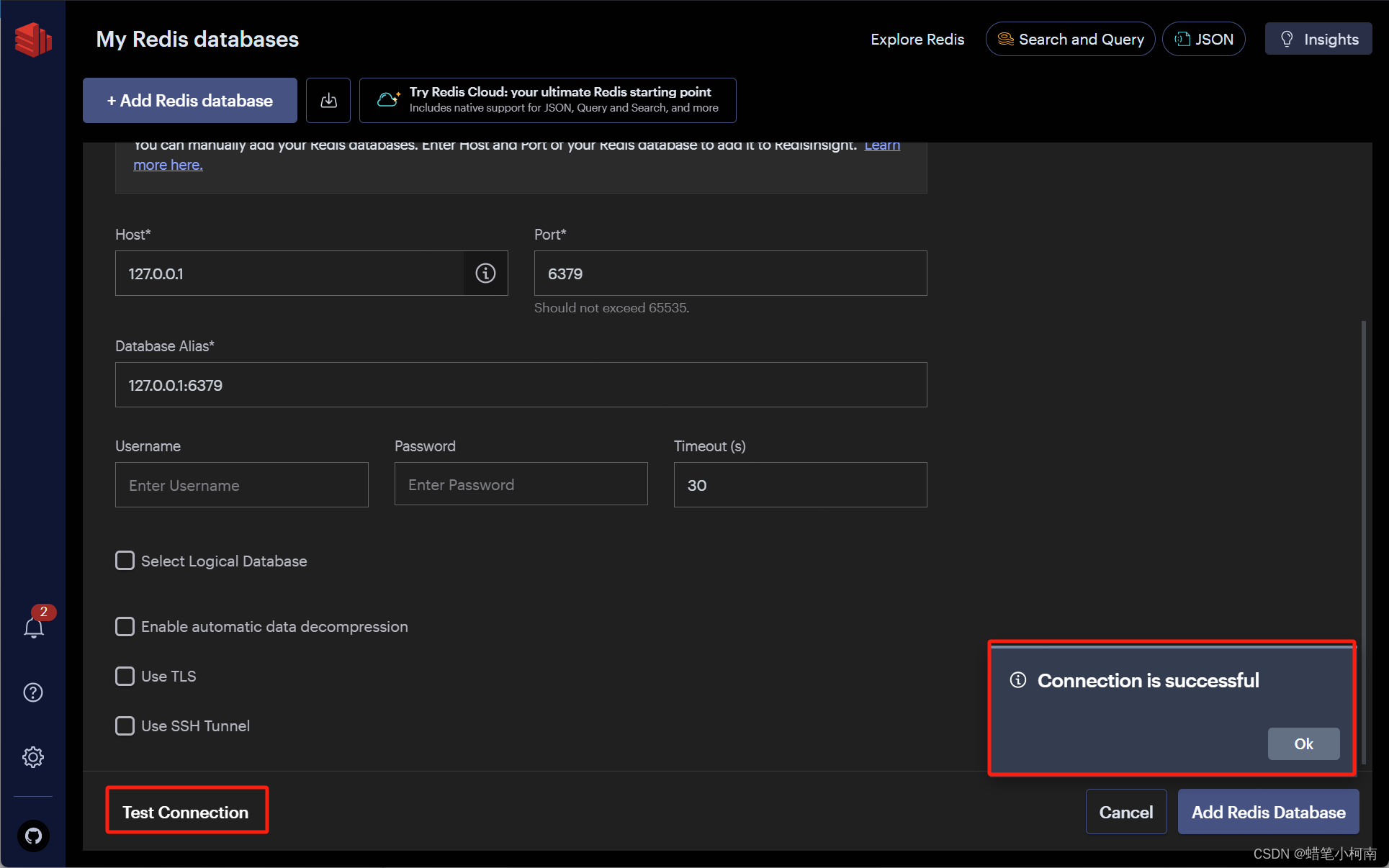Click Add Redis database top button
Image resolution: width=1389 pixels, height=868 pixels.
(190, 100)
